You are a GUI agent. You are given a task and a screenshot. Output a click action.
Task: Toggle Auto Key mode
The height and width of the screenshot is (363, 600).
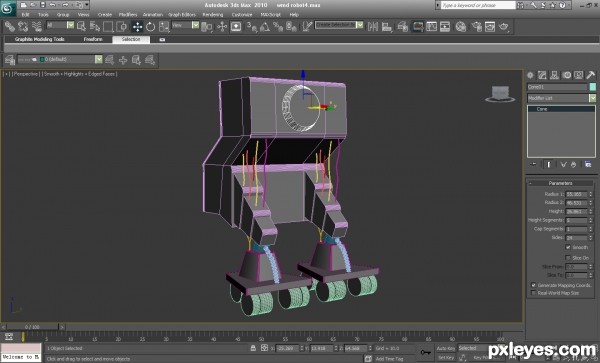[446, 348]
